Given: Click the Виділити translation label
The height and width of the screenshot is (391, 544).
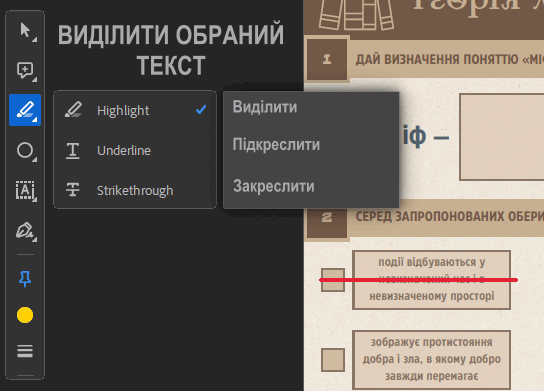Looking at the screenshot, I should 265,107.
